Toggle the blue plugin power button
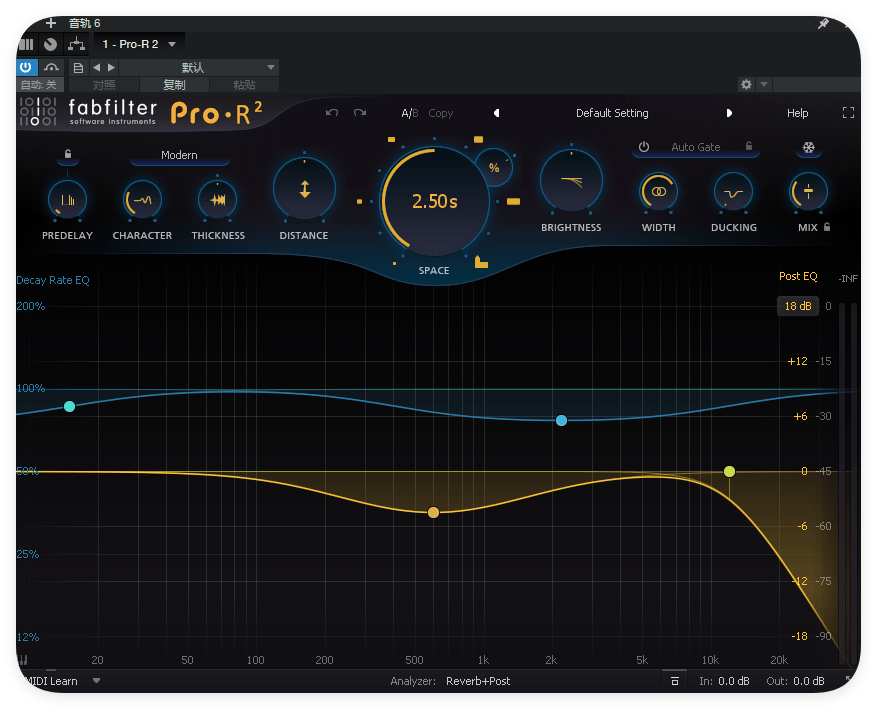877x709 pixels. [x=26, y=68]
